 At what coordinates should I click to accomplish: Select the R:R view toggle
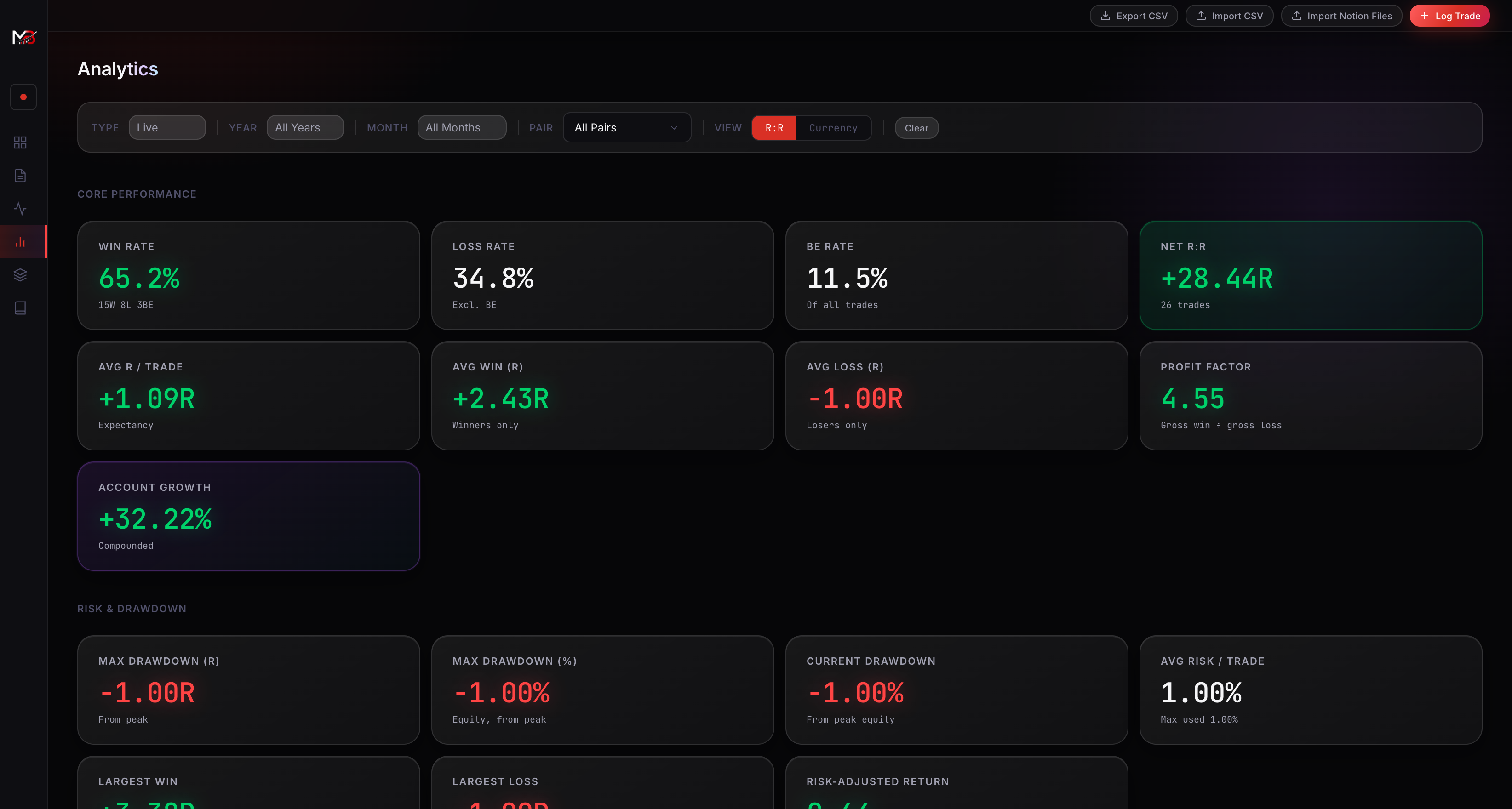click(774, 128)
